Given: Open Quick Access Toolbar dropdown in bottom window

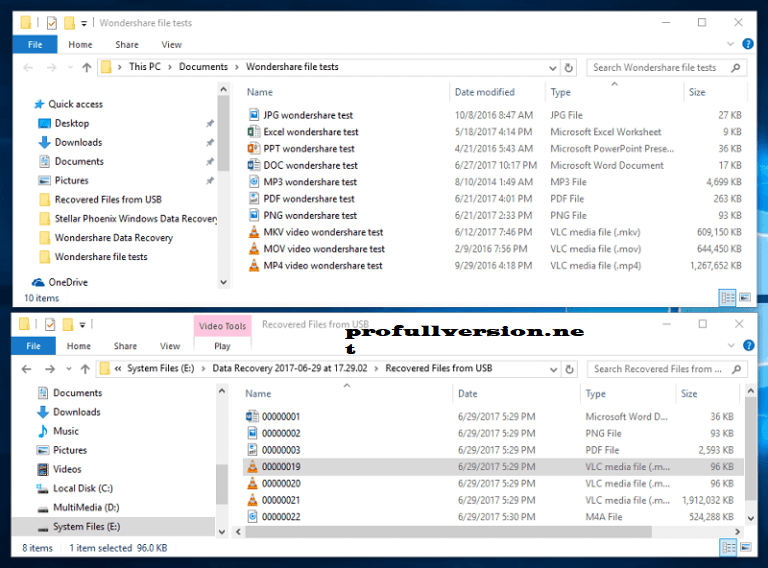Looking at the screenshot, I should (82, 324).
